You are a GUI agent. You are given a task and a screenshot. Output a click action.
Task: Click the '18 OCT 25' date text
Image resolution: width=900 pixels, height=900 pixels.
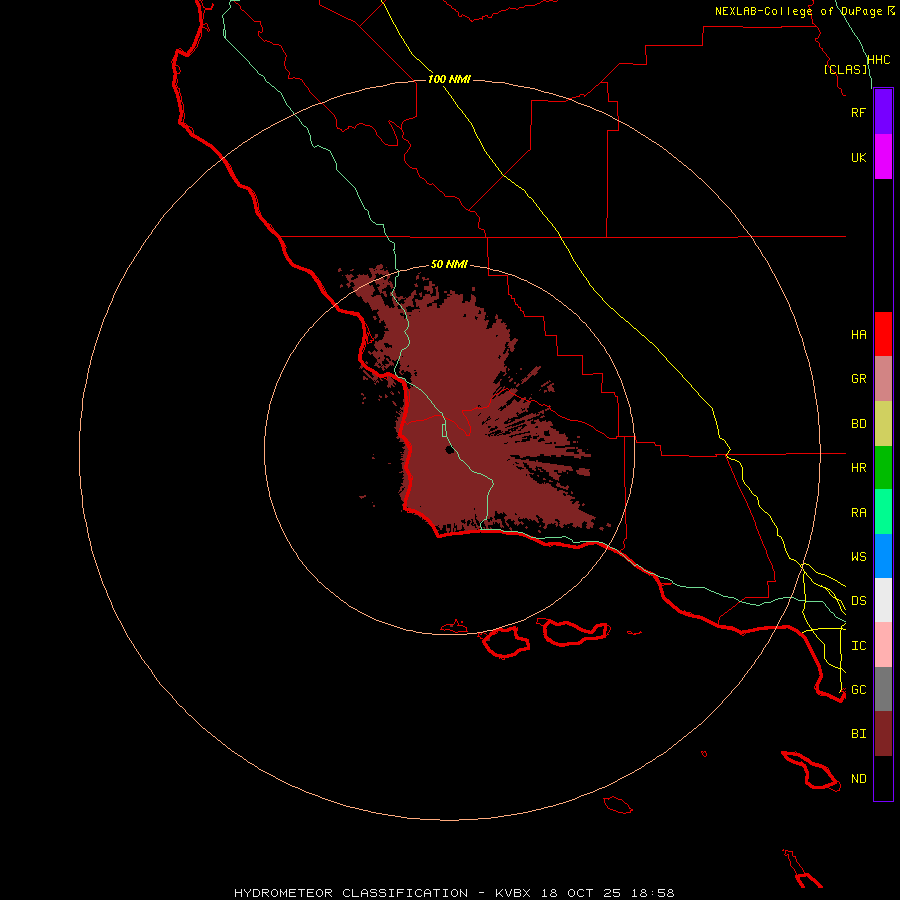point(581,893)
